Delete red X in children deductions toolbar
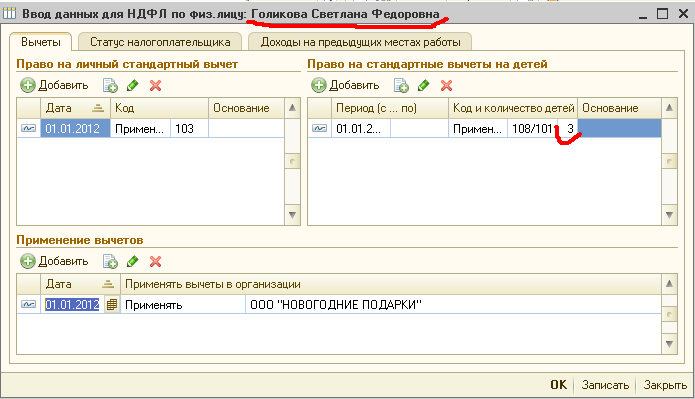Screen dimensions: 695x399 (446, 85)
